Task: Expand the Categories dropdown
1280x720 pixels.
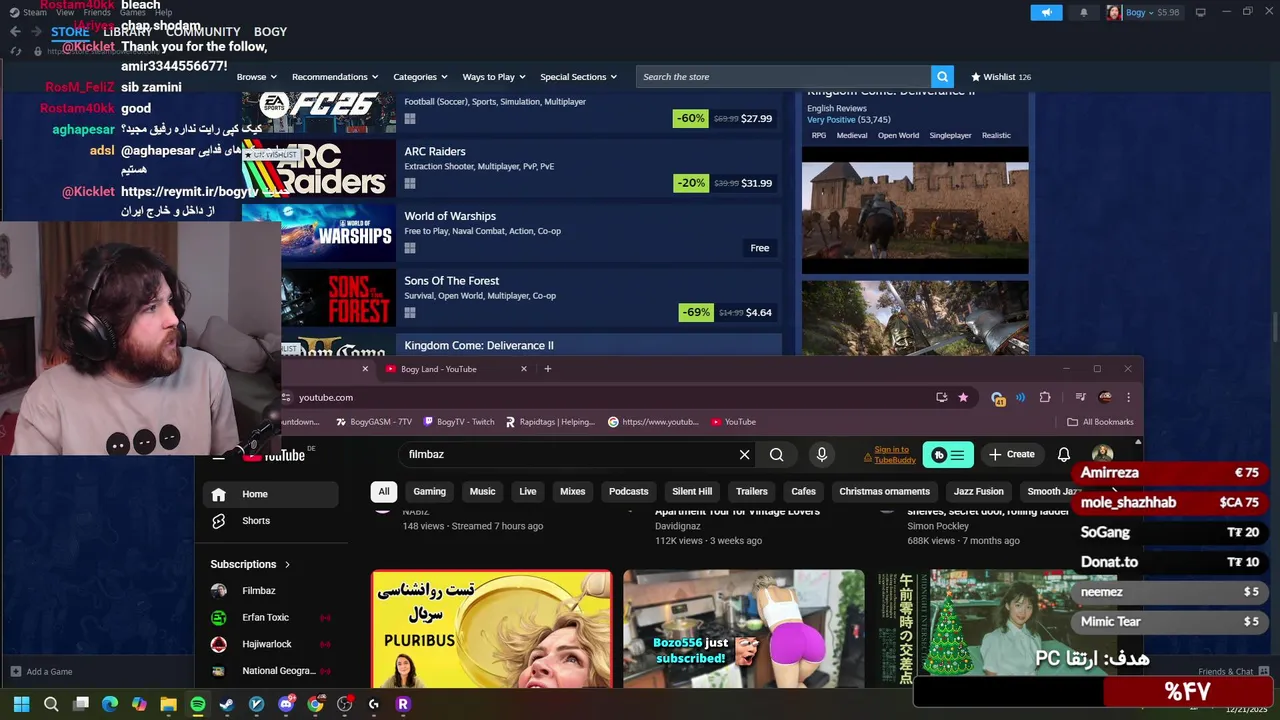Action: point(420,77)
